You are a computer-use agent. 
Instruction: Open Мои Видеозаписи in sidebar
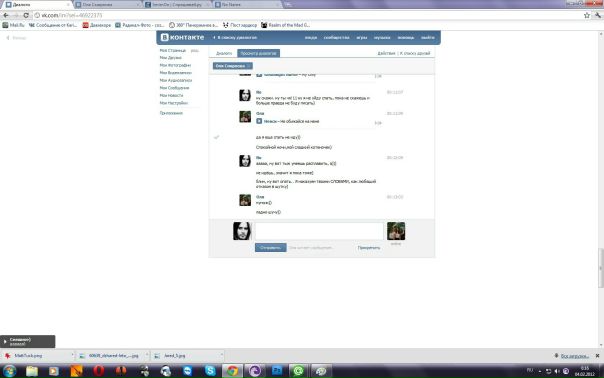click(x=176, y=73)
